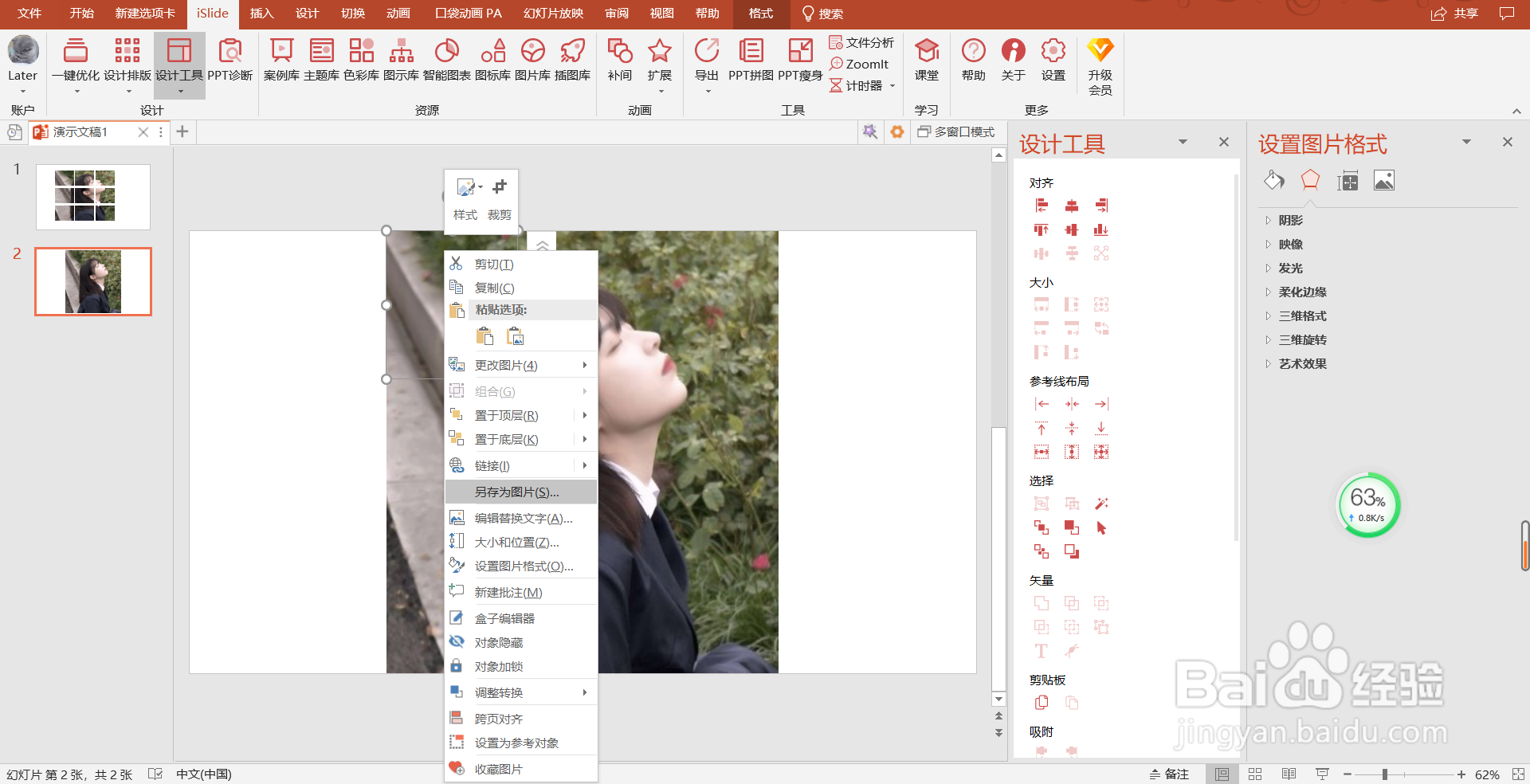Open the 智能图表 smart chart tool

click(446, 60)
